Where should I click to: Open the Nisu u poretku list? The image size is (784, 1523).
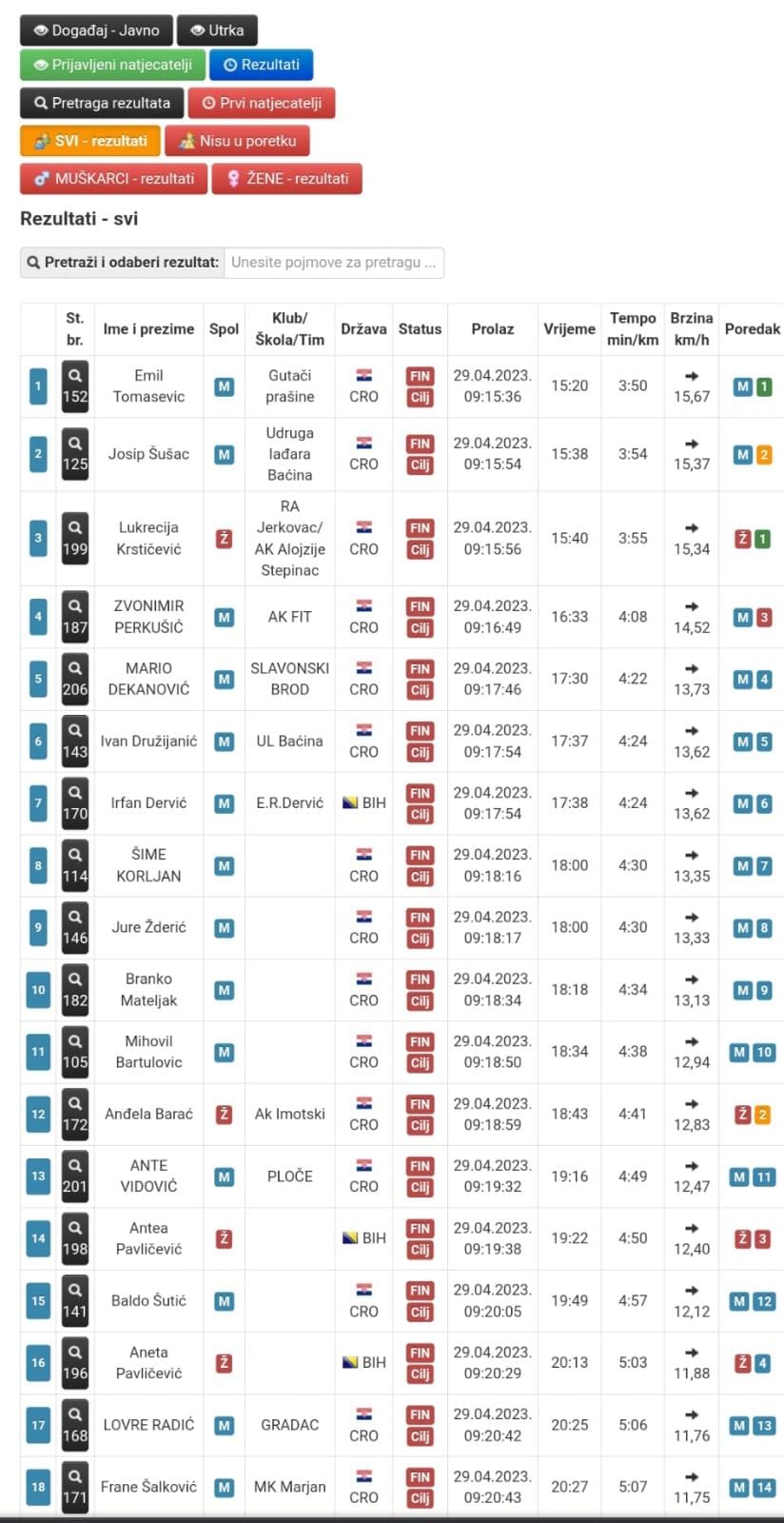click(237, 141)
